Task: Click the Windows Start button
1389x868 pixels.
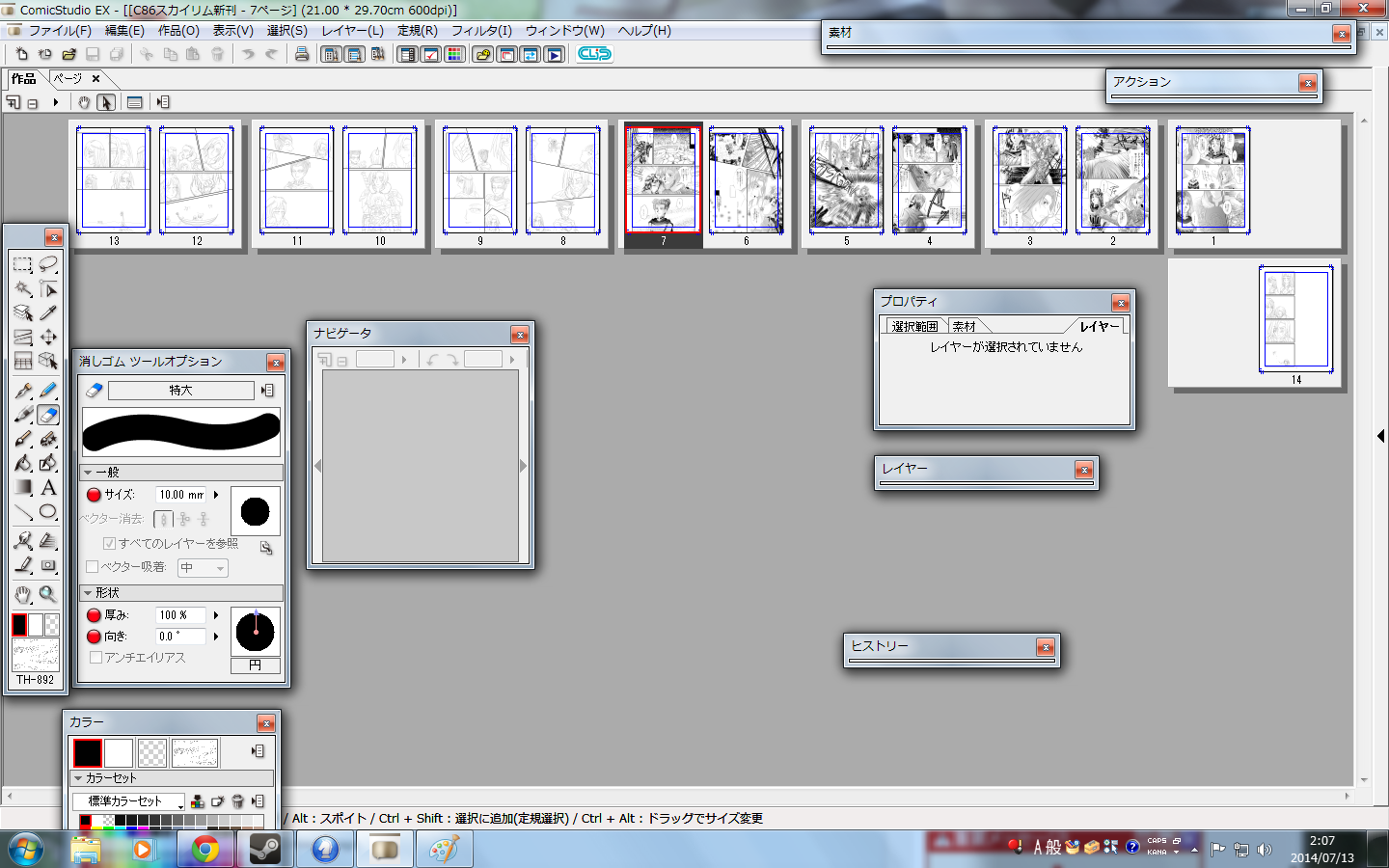Action: 26,850
